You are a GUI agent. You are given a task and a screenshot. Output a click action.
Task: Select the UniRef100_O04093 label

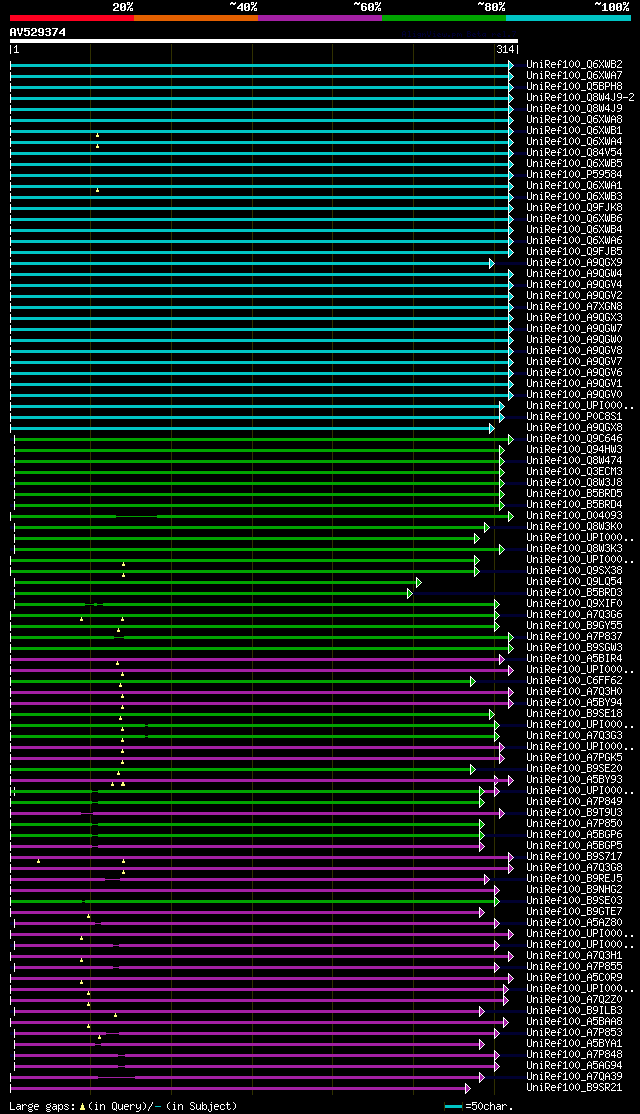574,516
